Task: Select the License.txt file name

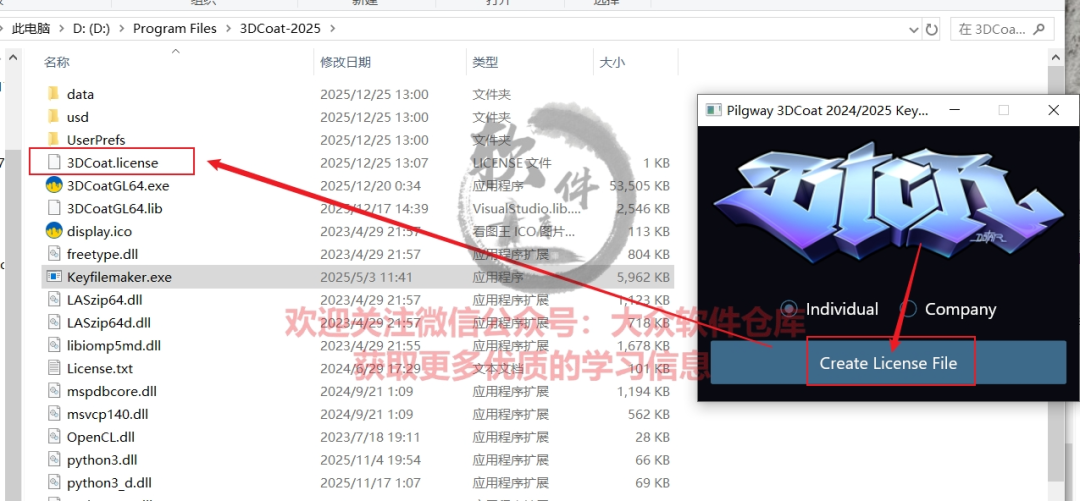Action: (100, 368)
